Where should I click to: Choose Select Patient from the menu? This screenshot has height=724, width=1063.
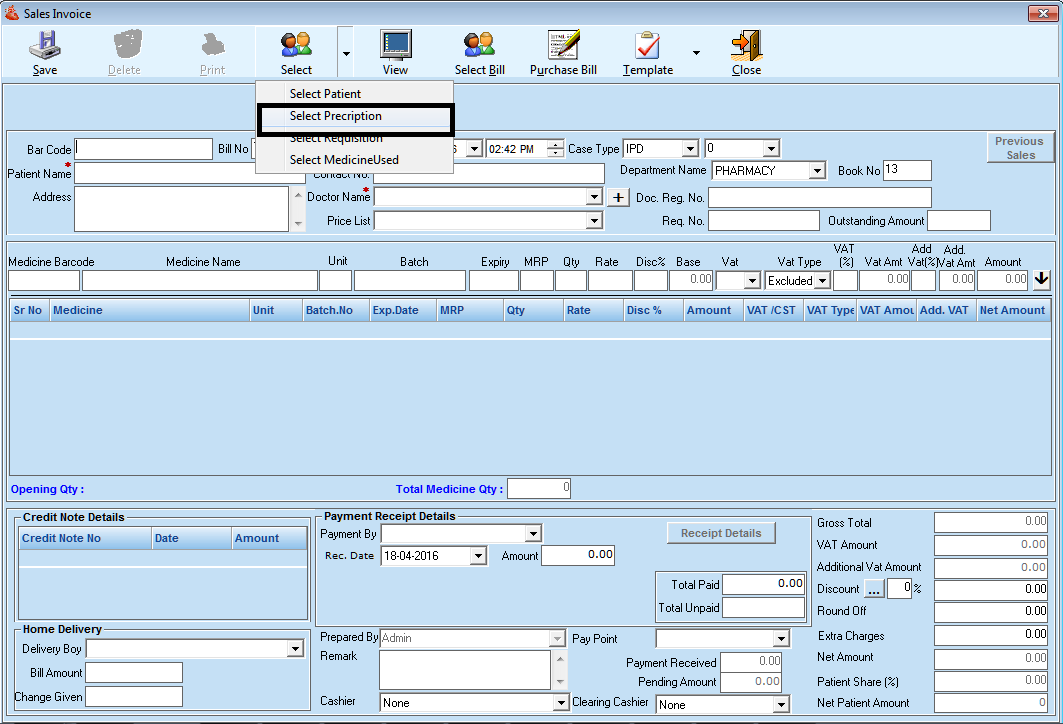(x=325, y=94)
